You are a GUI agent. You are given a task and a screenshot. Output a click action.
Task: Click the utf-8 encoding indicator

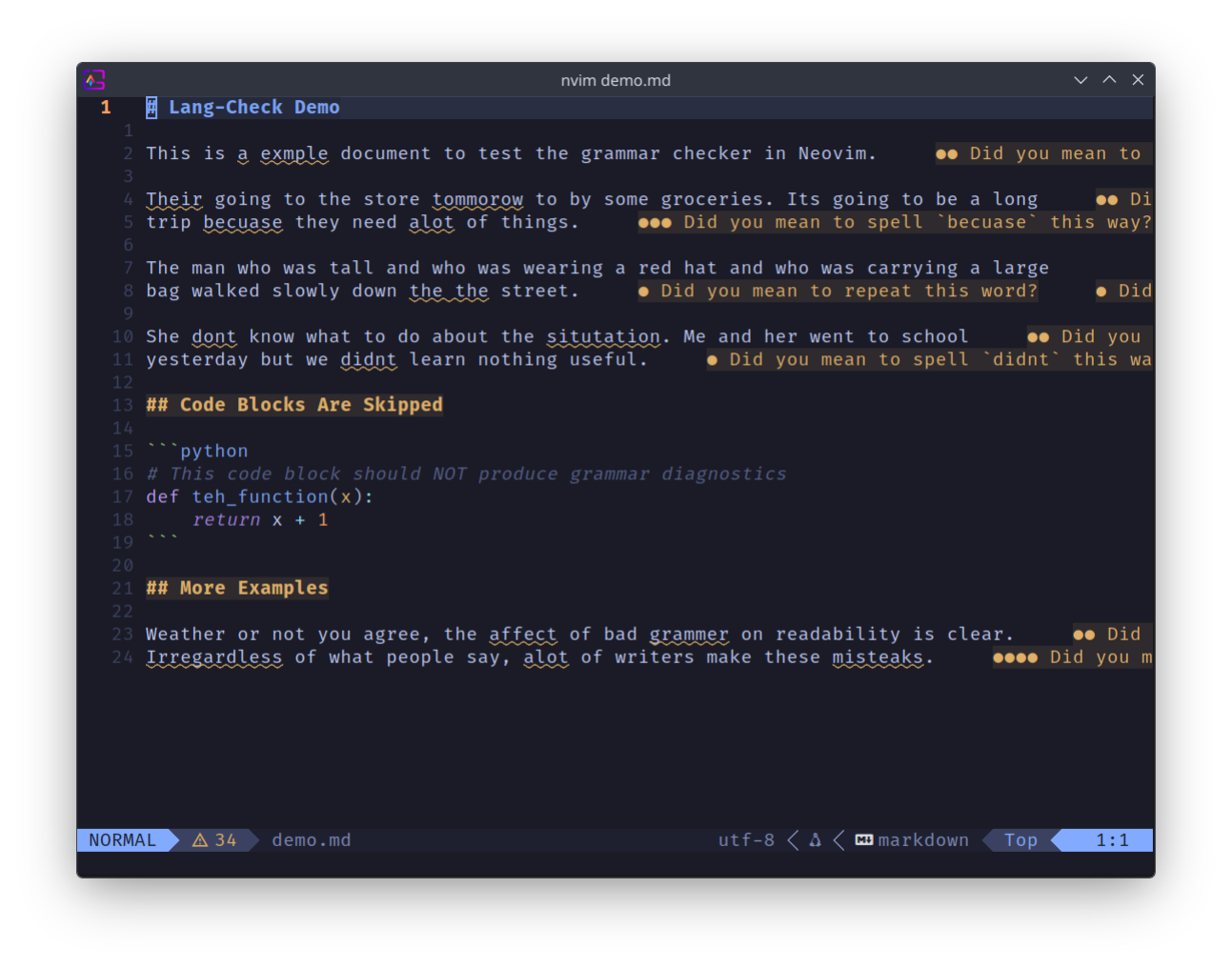746,839
